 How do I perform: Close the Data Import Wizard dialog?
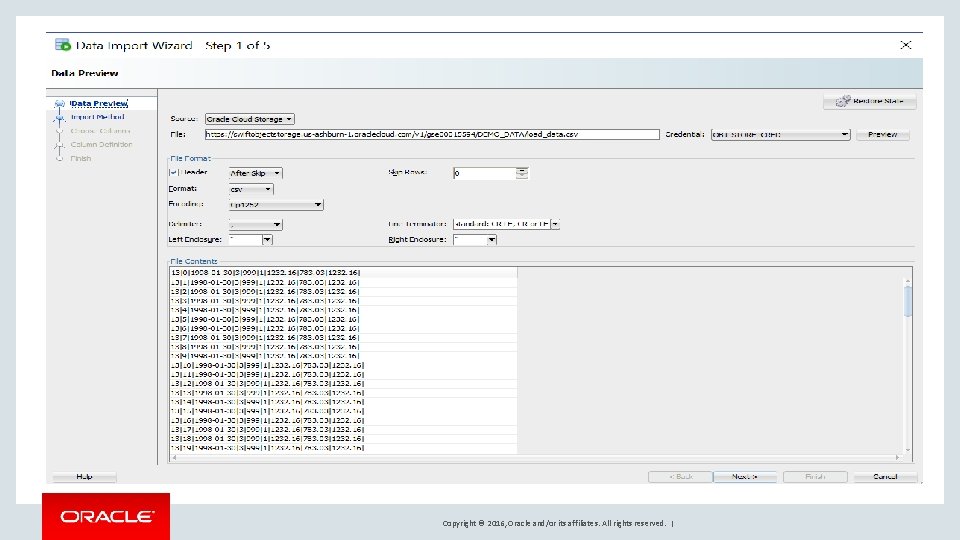pos(906,45)
